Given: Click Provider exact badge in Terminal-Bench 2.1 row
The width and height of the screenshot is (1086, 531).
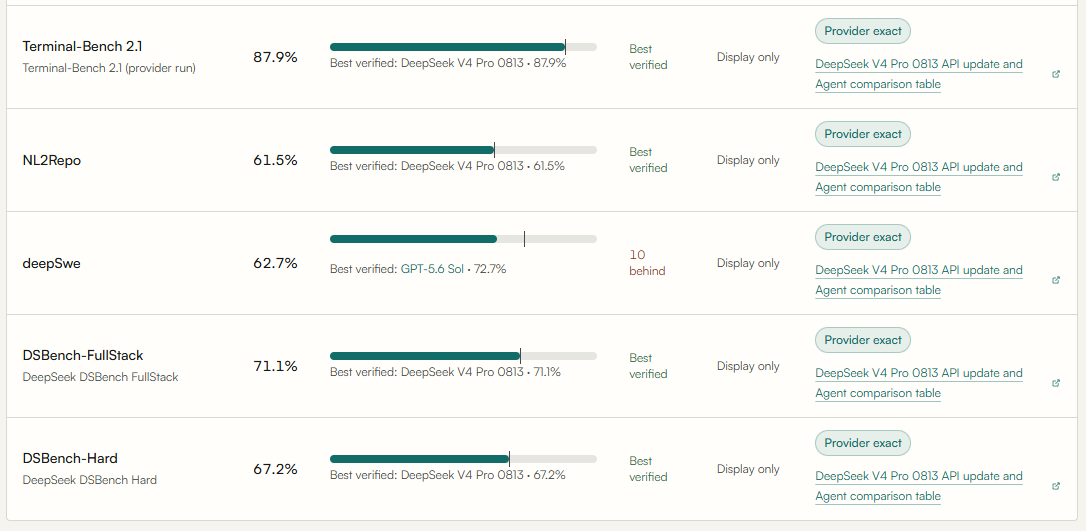Looking at the screenshot, I should coord(863,31).
